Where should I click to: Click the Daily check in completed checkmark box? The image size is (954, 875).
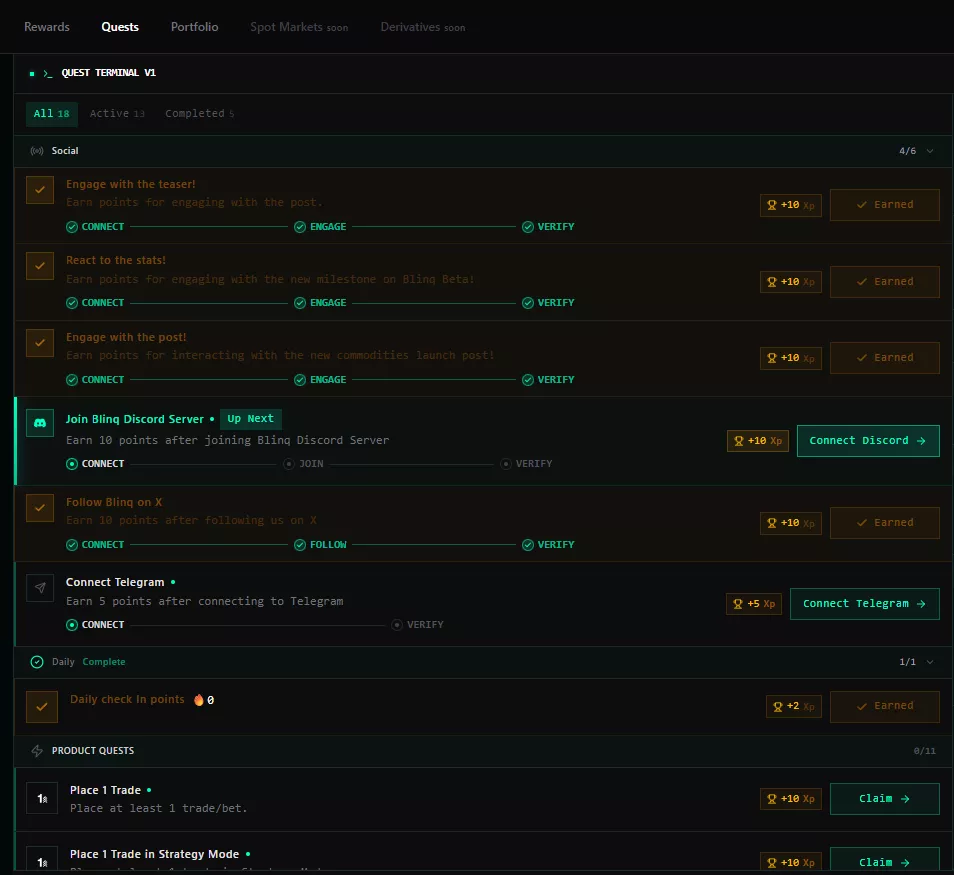coord(41,706)
